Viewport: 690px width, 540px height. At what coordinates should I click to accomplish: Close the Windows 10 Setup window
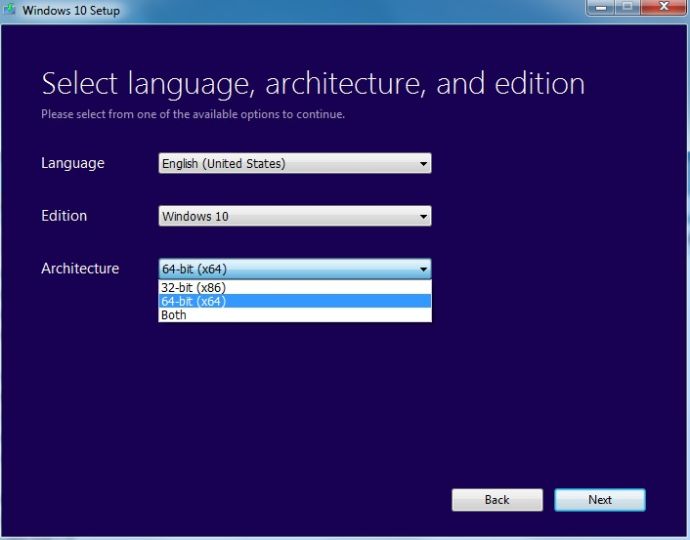click(x=664, y=7)
